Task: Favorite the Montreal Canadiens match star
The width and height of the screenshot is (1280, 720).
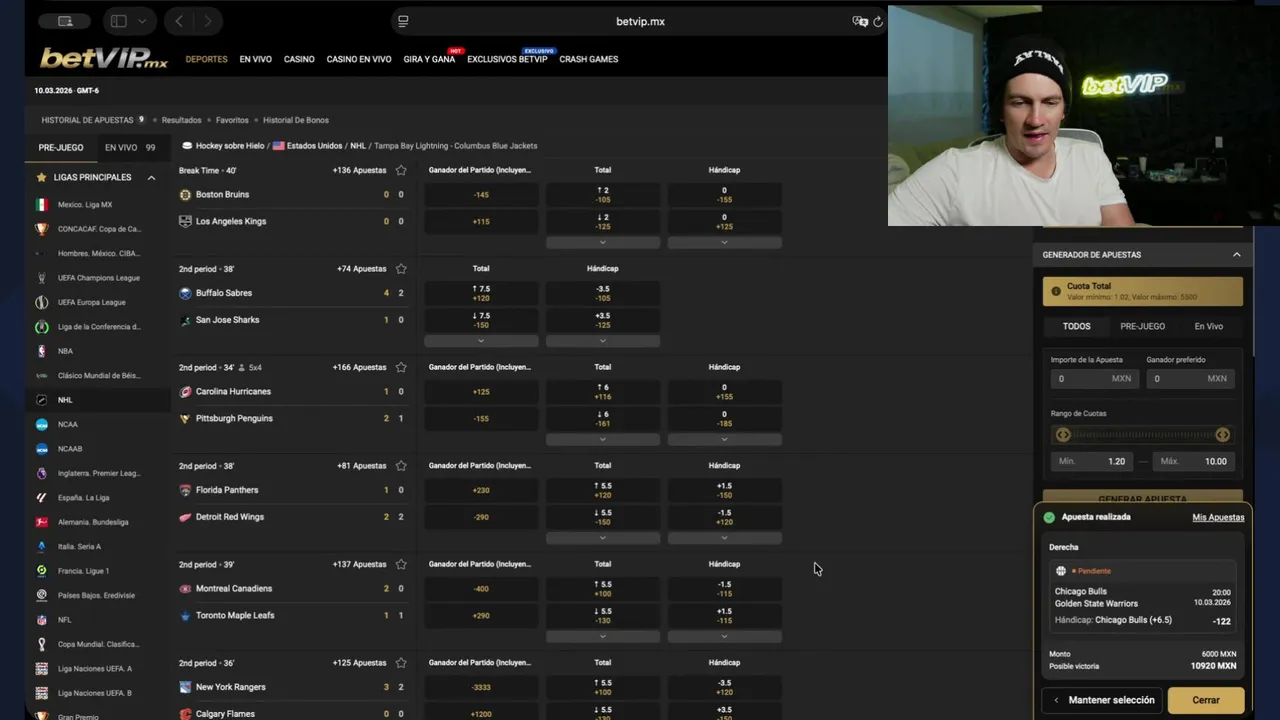Action: [401, 564]
